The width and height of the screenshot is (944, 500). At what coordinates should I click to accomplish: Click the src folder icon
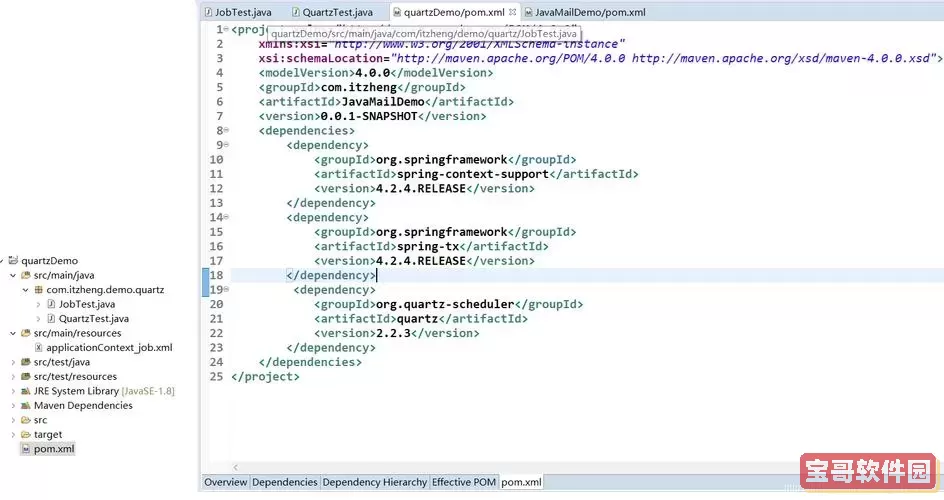point(26,419)
